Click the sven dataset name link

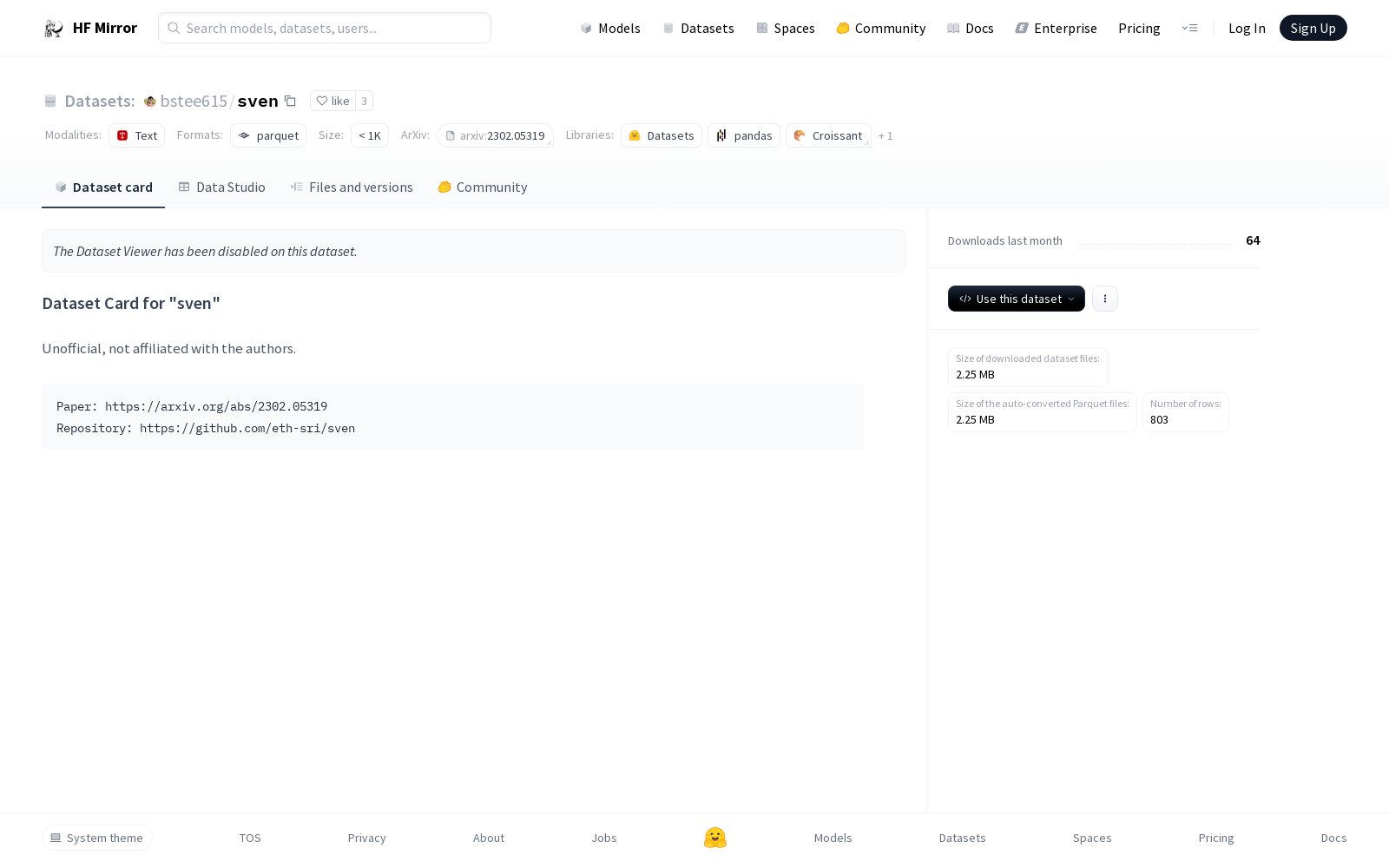(x=258, y=102)
